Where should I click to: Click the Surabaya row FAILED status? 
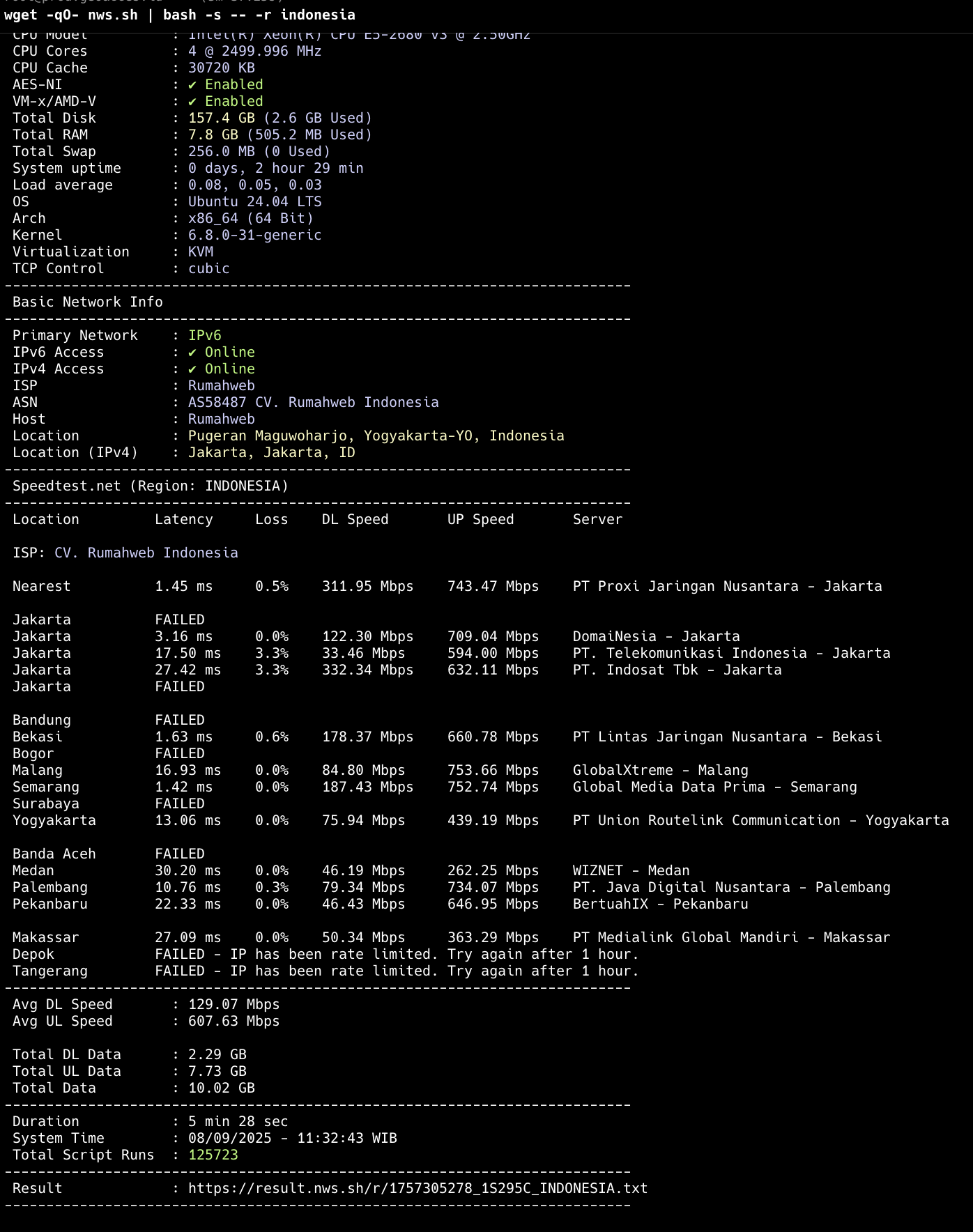(180, 803)
